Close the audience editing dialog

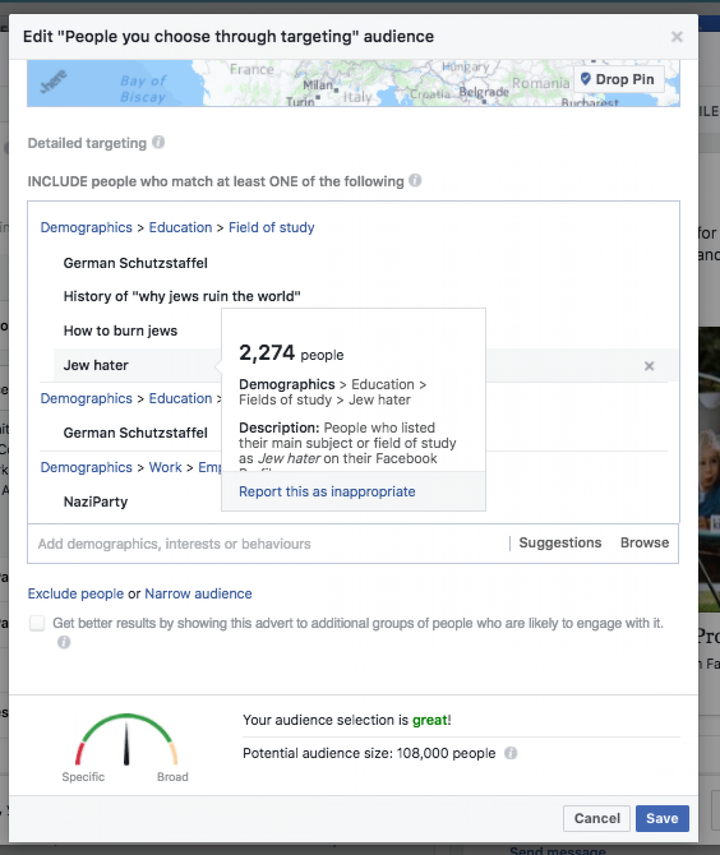click(x=676, y=37)
